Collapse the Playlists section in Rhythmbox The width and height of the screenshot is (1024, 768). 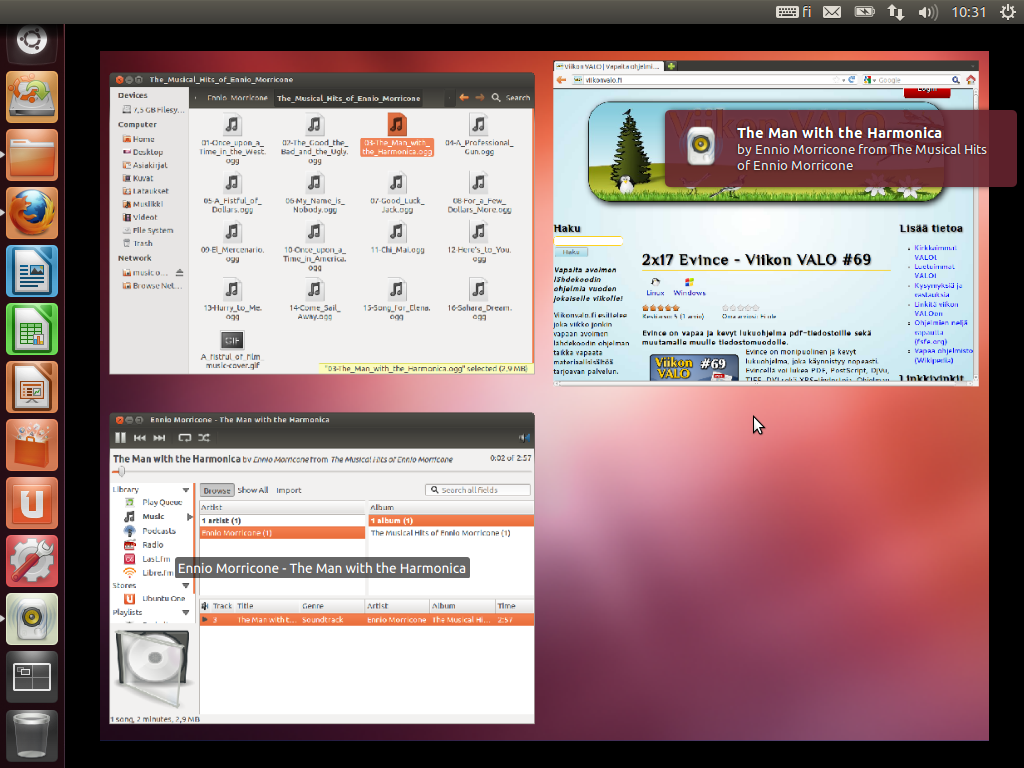point(185,613)
